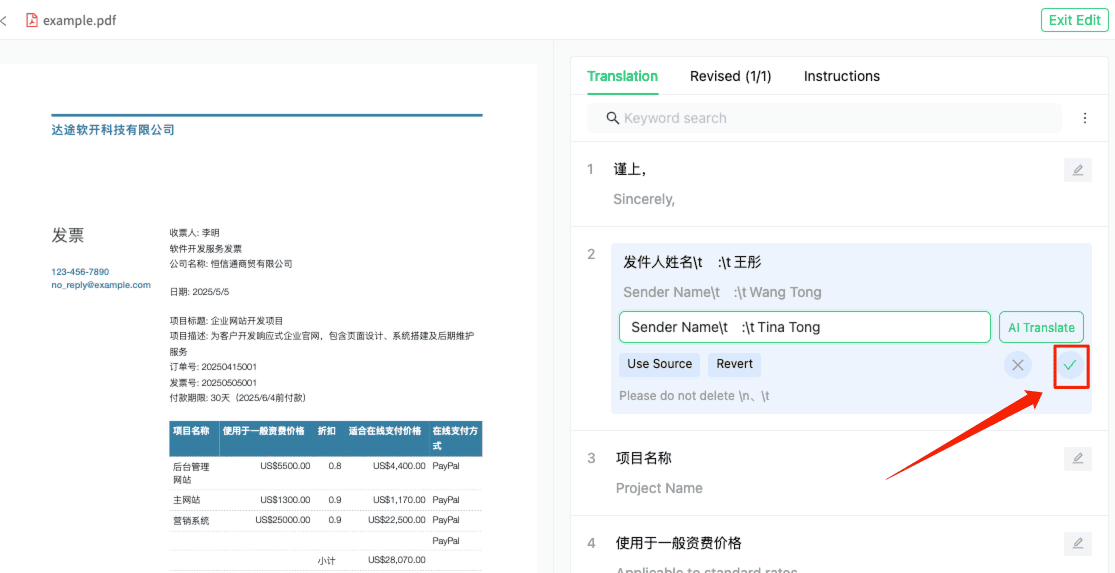Viewport: 1115px width, 573px height.
Task: Click the no_reply@example.com email link
Action: [x=101, y=285]
